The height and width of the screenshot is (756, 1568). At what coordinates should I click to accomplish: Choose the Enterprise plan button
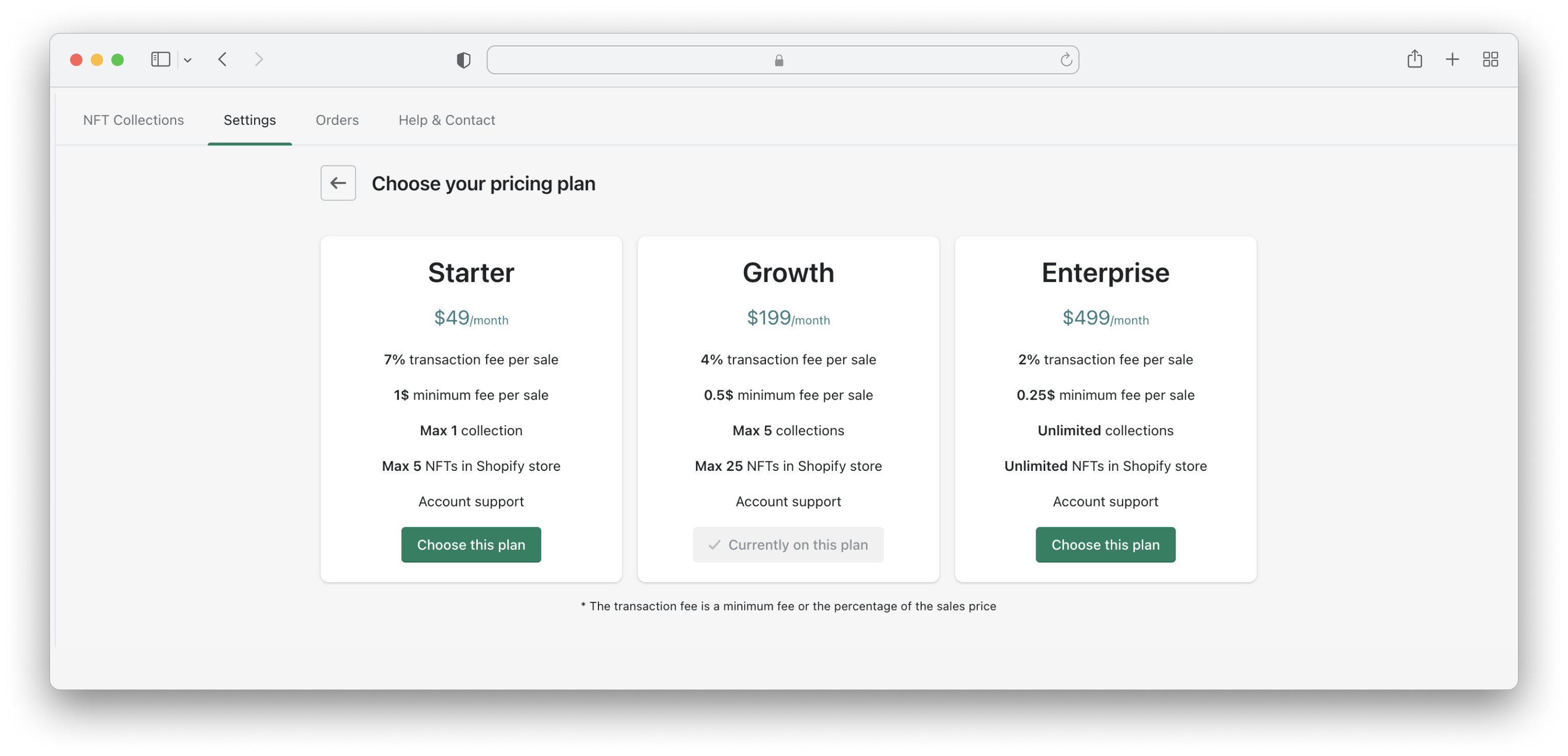point(1105,544)
